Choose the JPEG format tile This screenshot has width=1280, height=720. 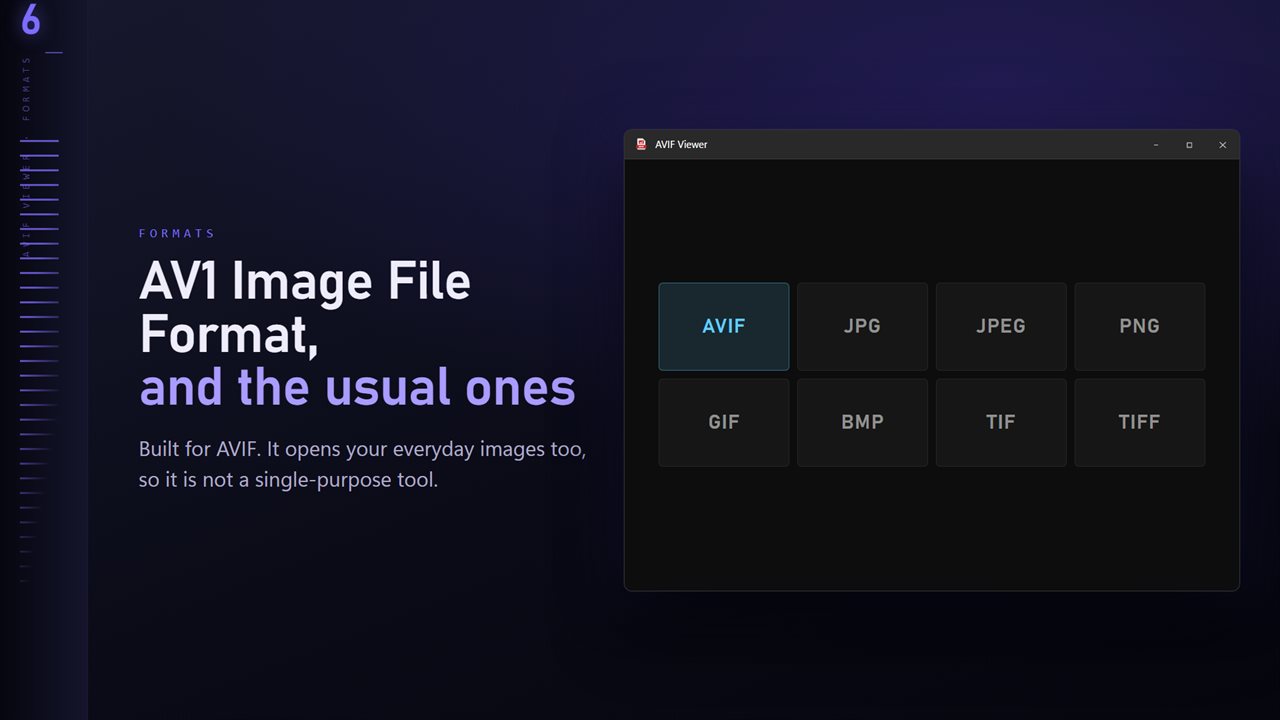pyautogui.click(x=1001, y=326)
